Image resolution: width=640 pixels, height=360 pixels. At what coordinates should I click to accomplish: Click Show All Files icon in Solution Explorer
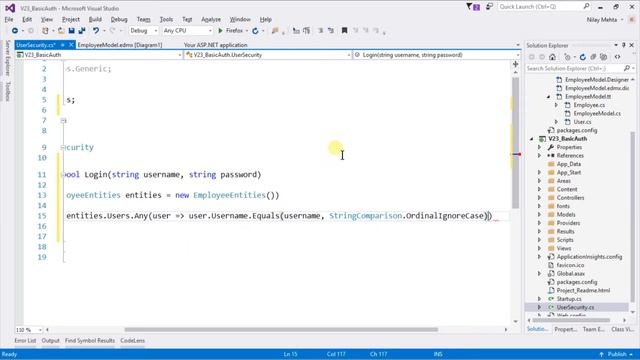coord(604,57)
